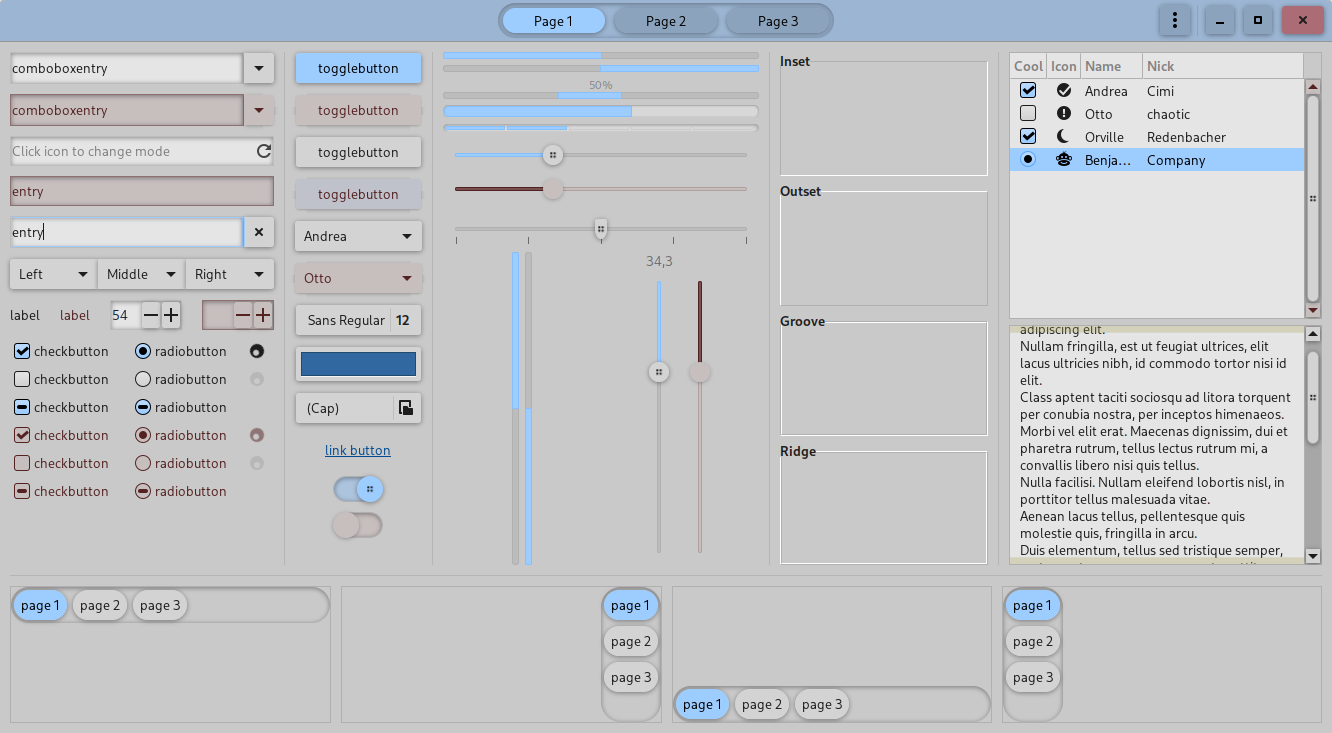Open the Left dropdown

[53, 274]
